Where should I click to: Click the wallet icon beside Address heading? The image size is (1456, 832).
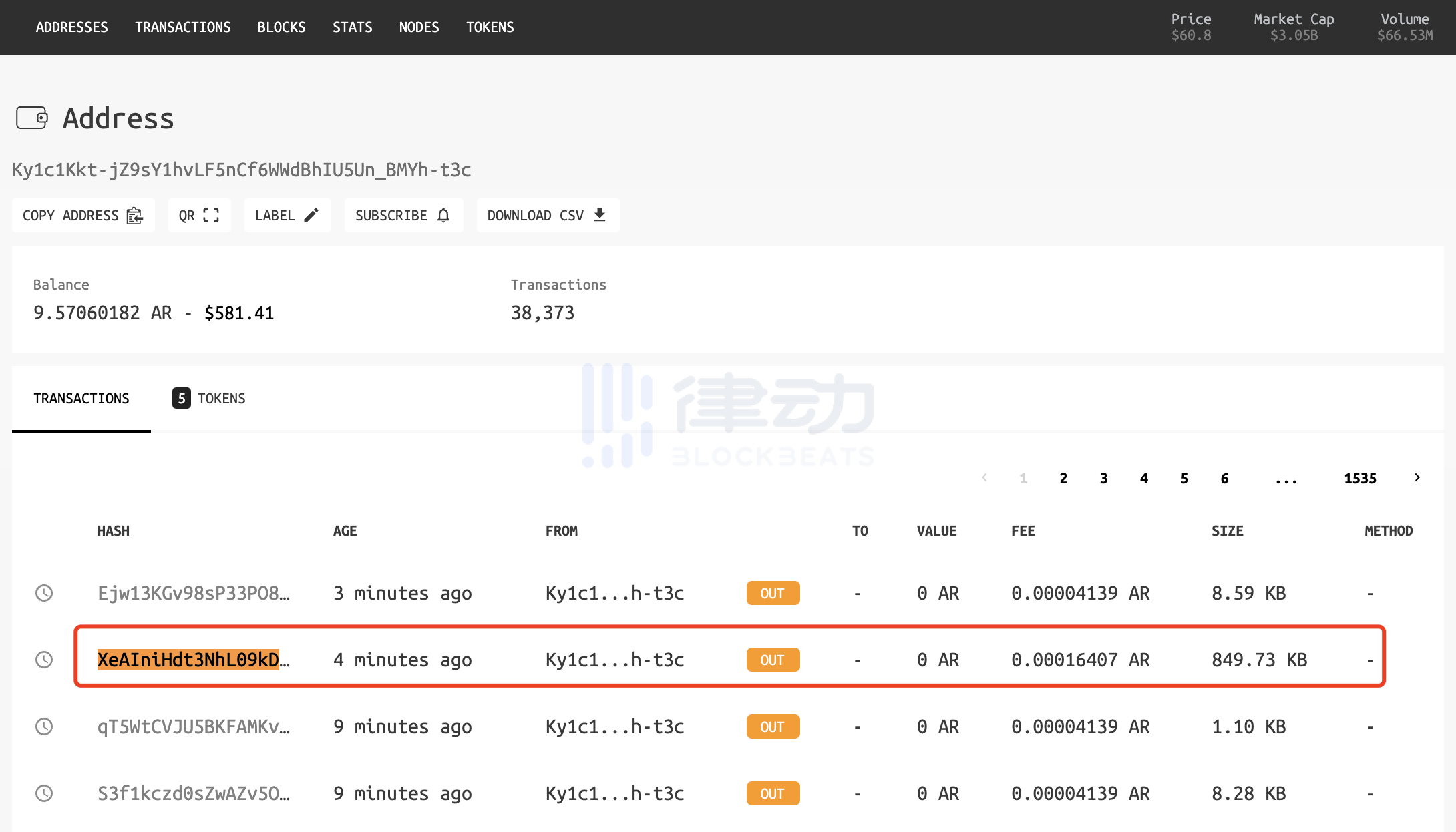pyautogui.click(x=32, y=118)
